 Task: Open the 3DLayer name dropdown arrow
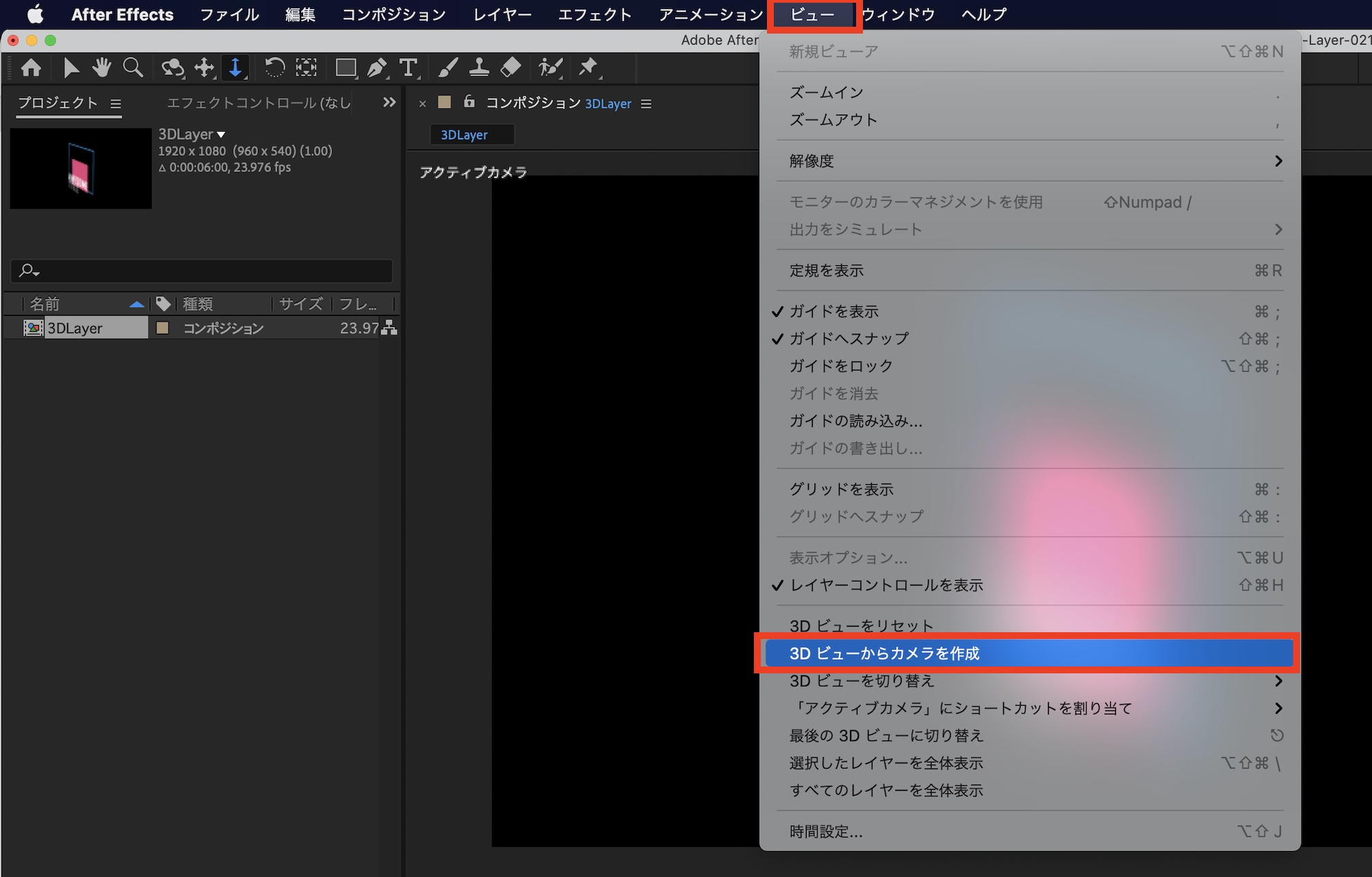pos(221,134)
